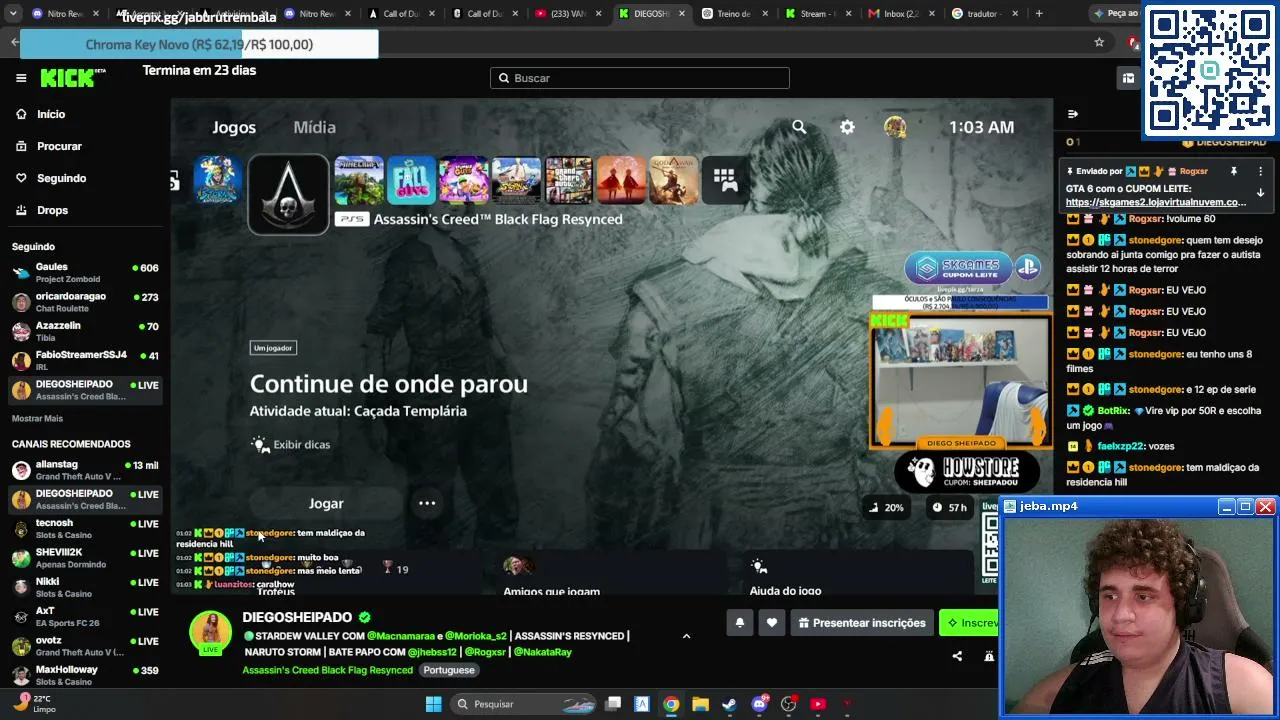
Task: Open the pinned message three-dot menu
Action: point(1260,171)
